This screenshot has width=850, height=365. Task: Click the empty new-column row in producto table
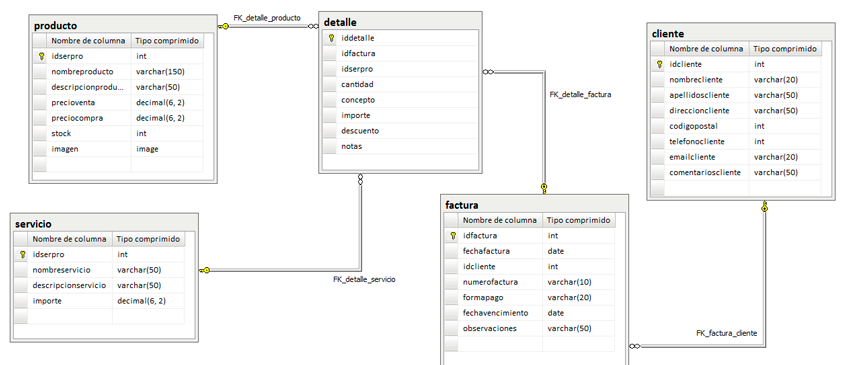(x=118, y=164)
